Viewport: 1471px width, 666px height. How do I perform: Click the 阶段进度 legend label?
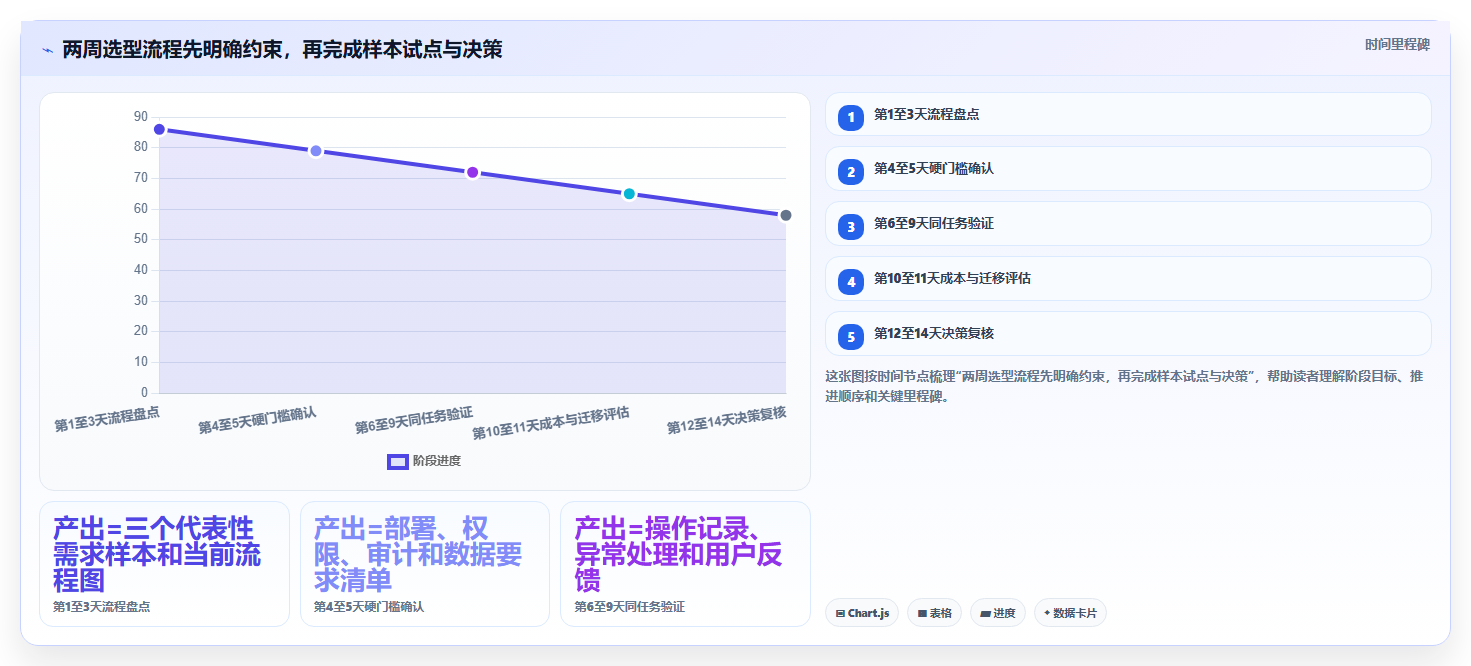(437, 461)
